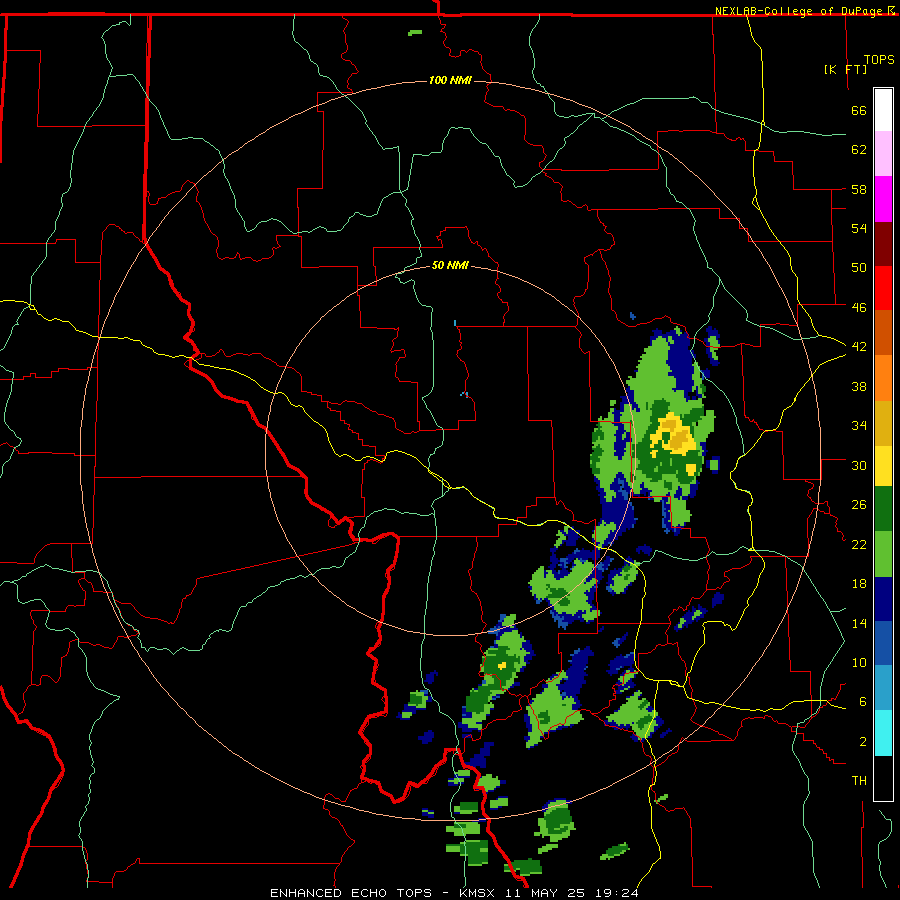900x900 pixels.
Task: Click the 100 NMI range ring label
Action: (x=450, y=80)
